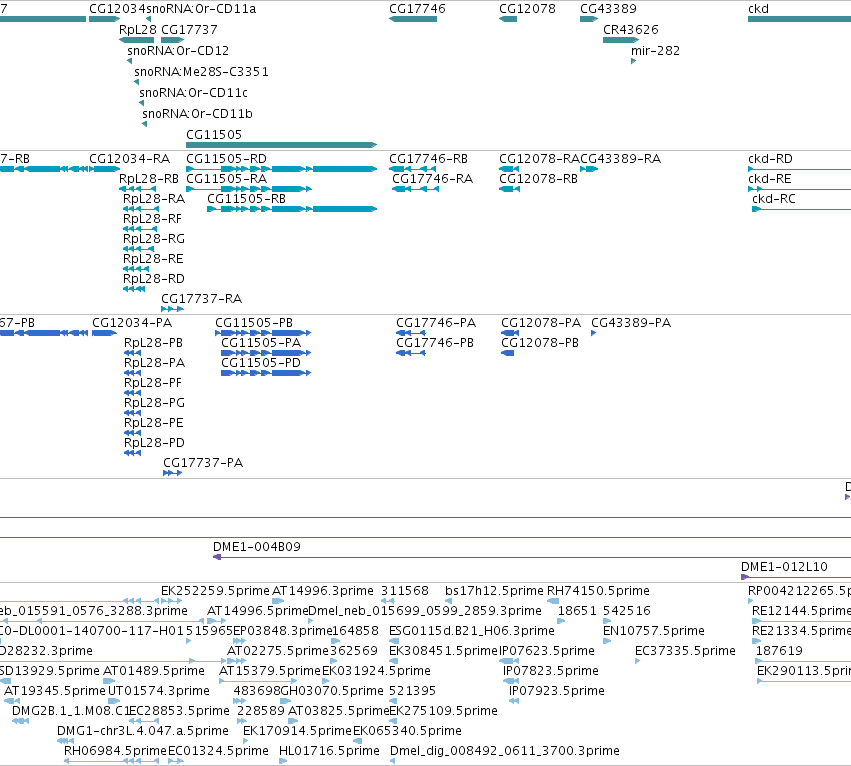
Task: Open the CG11505-RD transcript
Action: [281, 169]
